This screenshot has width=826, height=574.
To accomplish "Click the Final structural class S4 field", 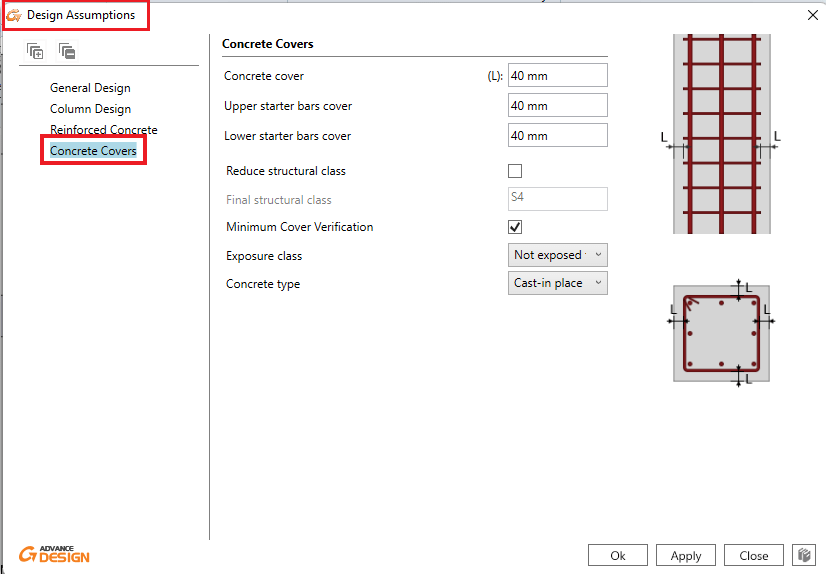I will tap(557, 199).
